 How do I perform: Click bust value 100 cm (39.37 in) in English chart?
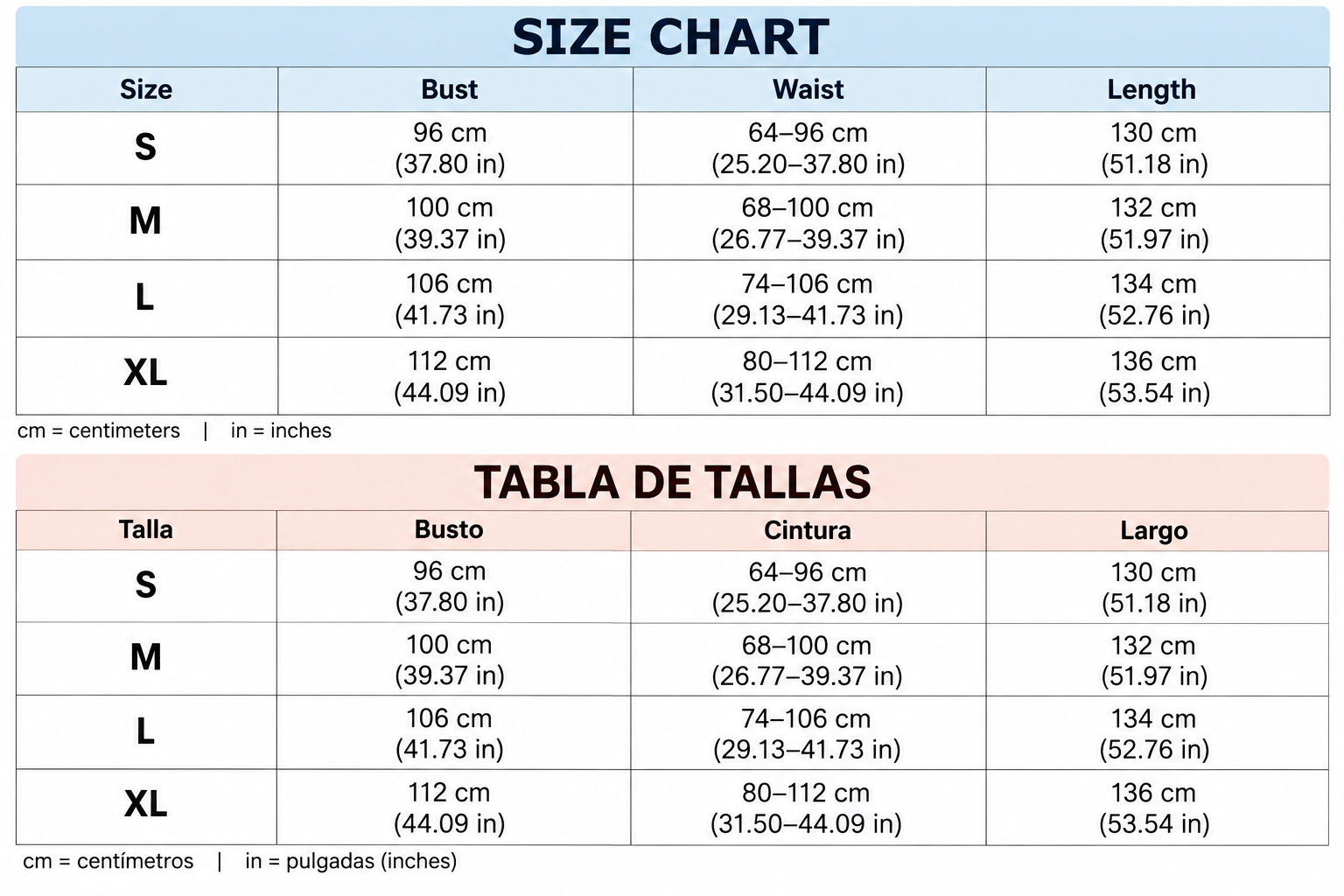click(x=450, y=223)
